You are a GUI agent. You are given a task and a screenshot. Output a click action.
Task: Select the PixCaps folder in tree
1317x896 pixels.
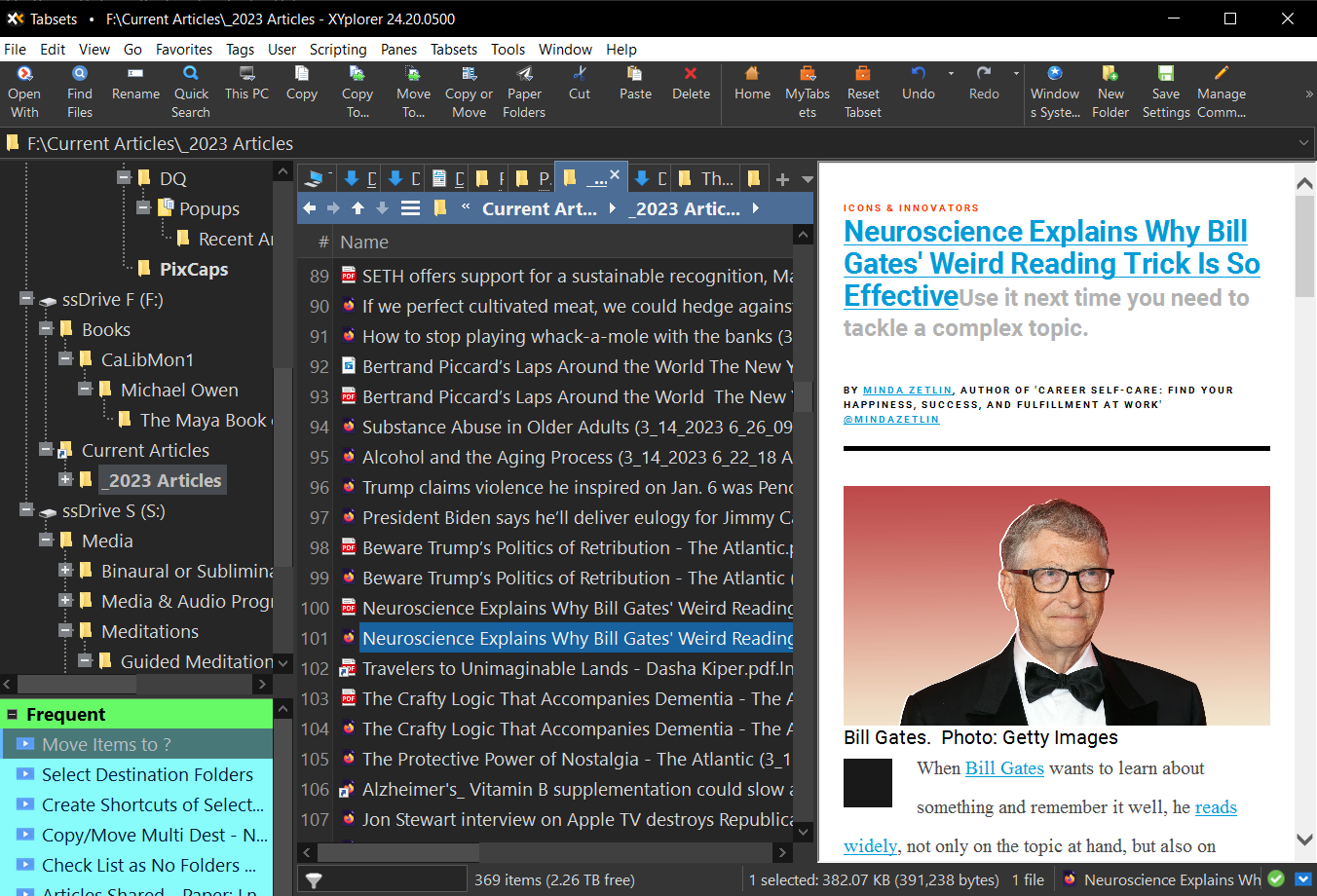coord(194,269)
